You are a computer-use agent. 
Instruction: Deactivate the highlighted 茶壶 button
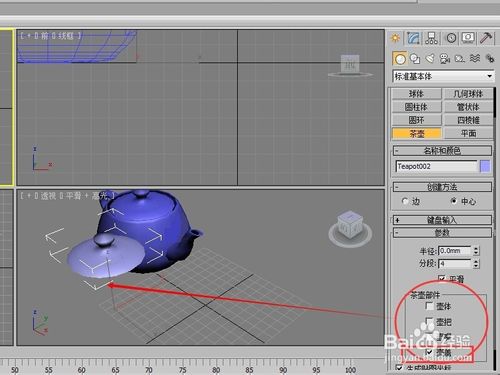pyautogui.click(x=417, y=133)
